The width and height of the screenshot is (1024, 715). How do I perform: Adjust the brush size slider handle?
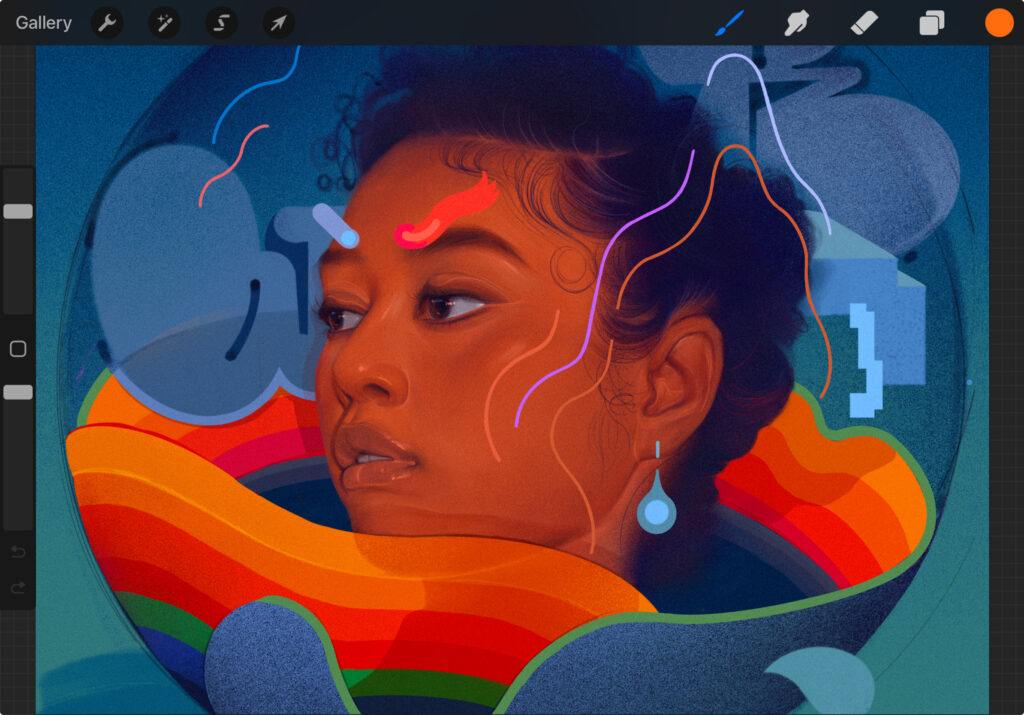[18, 211]
